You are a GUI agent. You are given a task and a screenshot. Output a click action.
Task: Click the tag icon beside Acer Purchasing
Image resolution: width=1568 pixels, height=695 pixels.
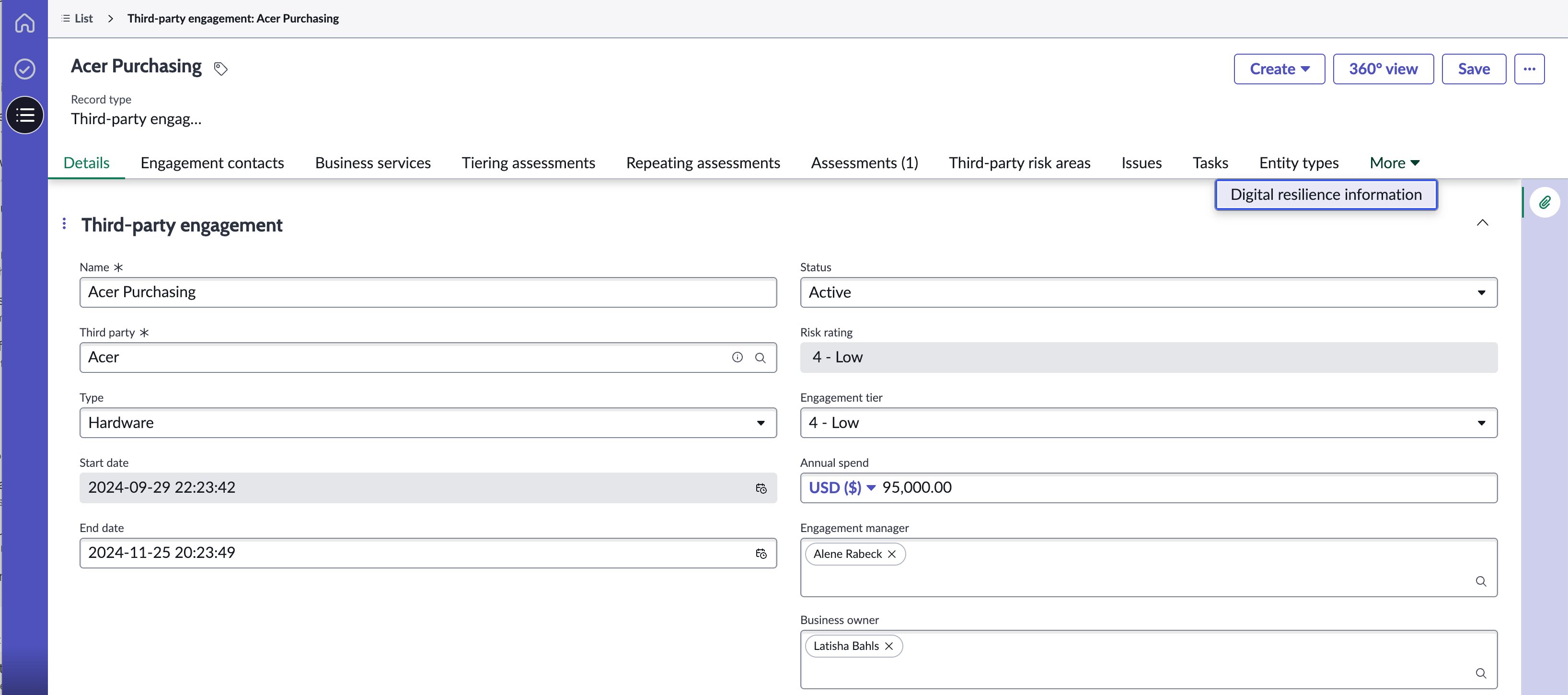(221, 69)
